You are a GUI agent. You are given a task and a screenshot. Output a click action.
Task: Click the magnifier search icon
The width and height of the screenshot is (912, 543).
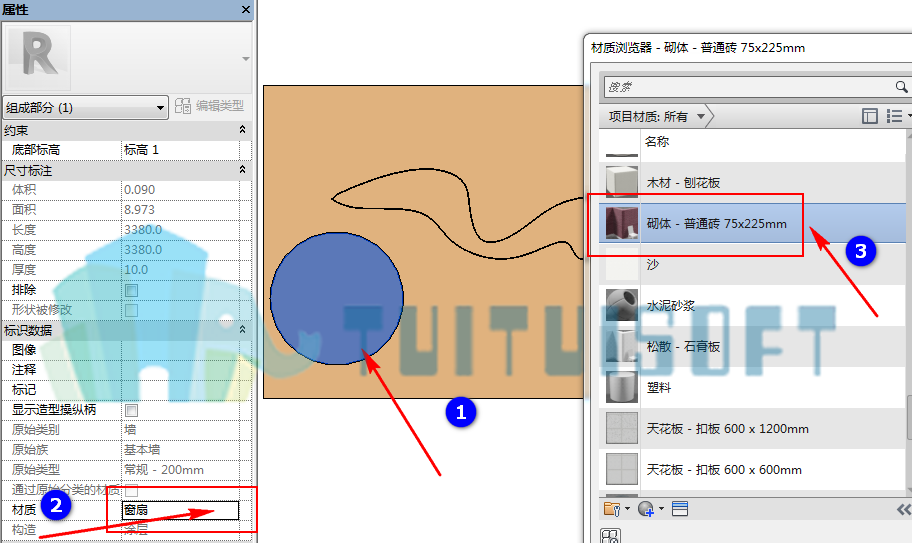(x=901, y=87)
